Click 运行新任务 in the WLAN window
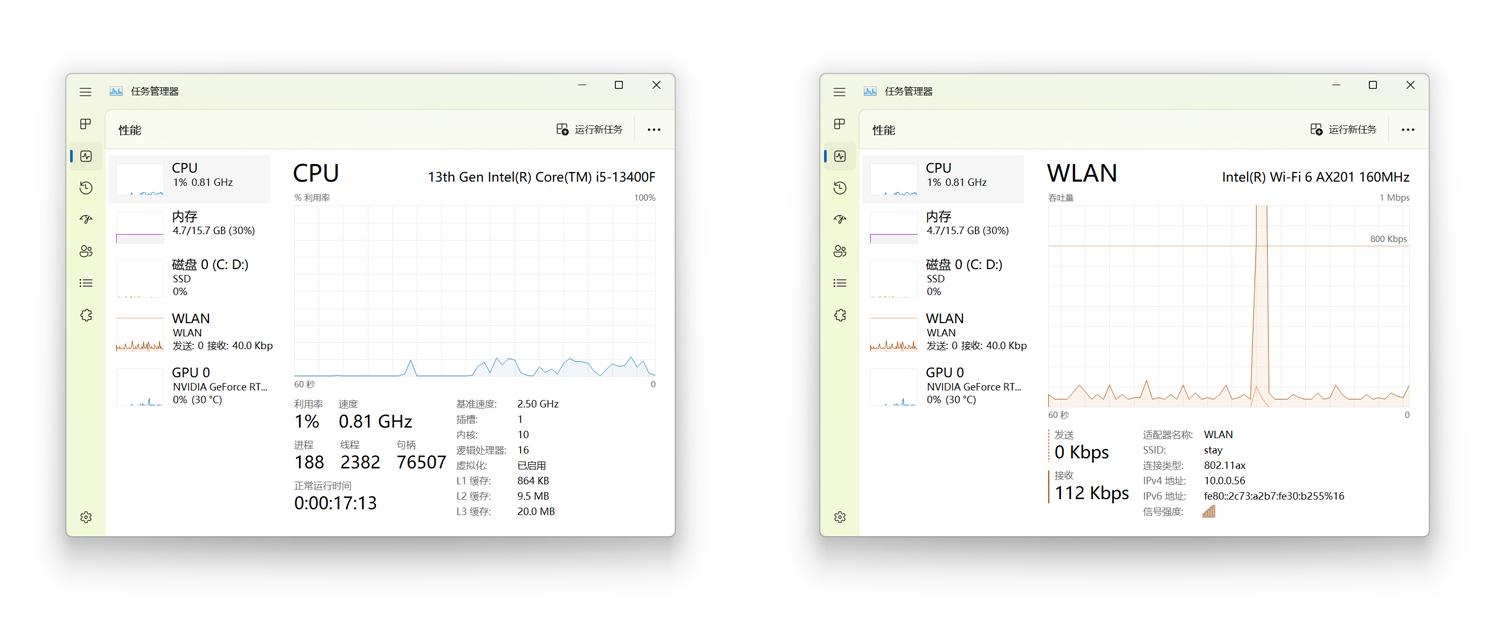1500x623 pixels. click(x=1344, y=129)
